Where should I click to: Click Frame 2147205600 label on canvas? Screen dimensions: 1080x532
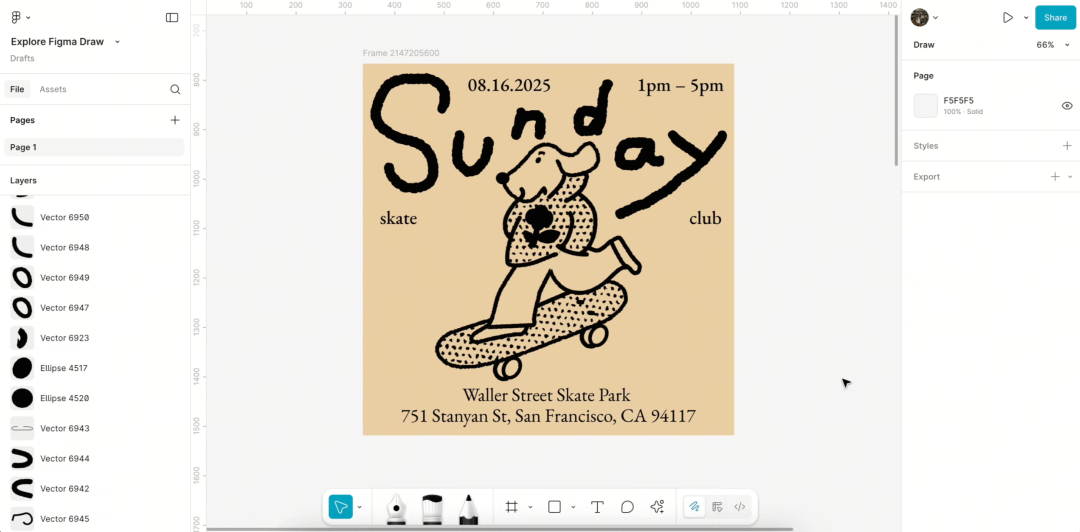(x=401, y=53)
